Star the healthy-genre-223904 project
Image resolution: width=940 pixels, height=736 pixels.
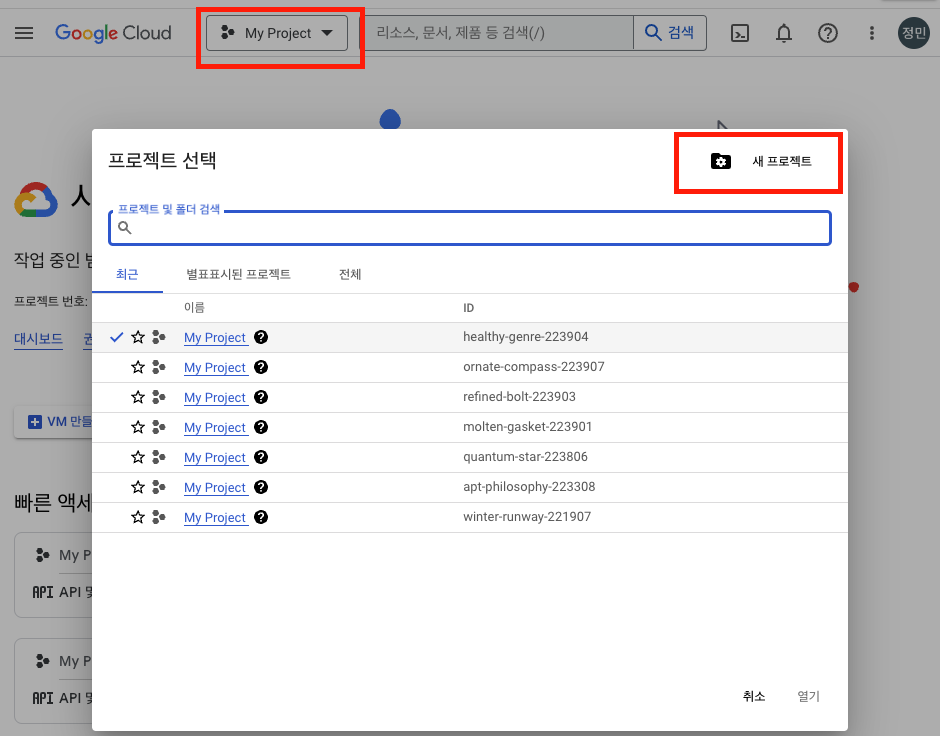138,337
